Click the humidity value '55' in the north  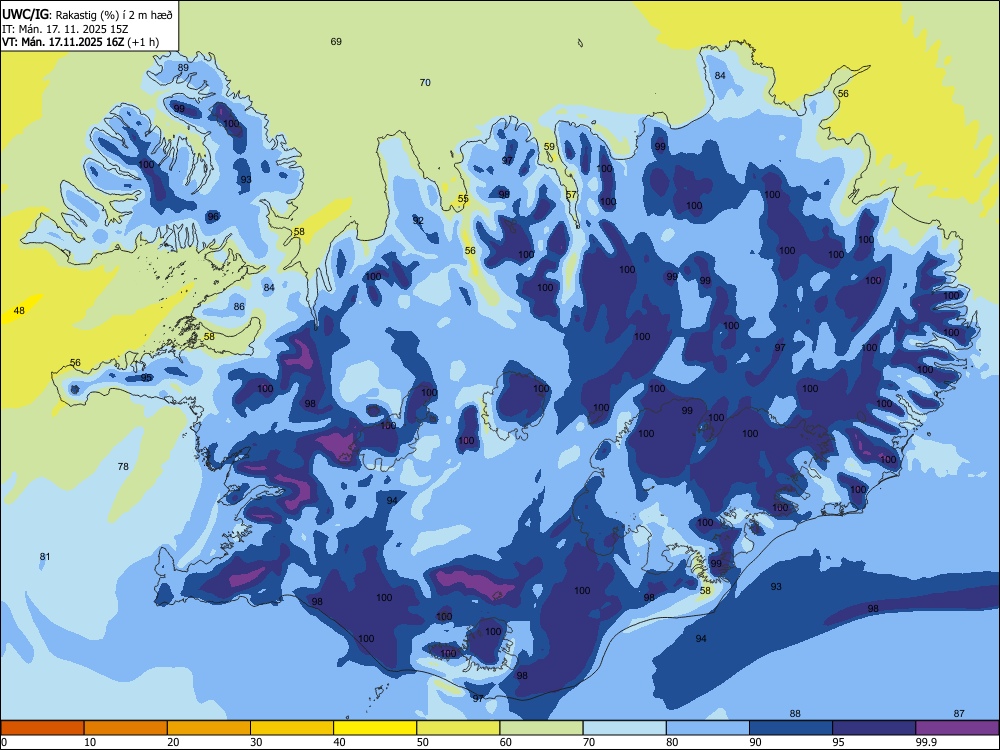click(x=463, y=198)
